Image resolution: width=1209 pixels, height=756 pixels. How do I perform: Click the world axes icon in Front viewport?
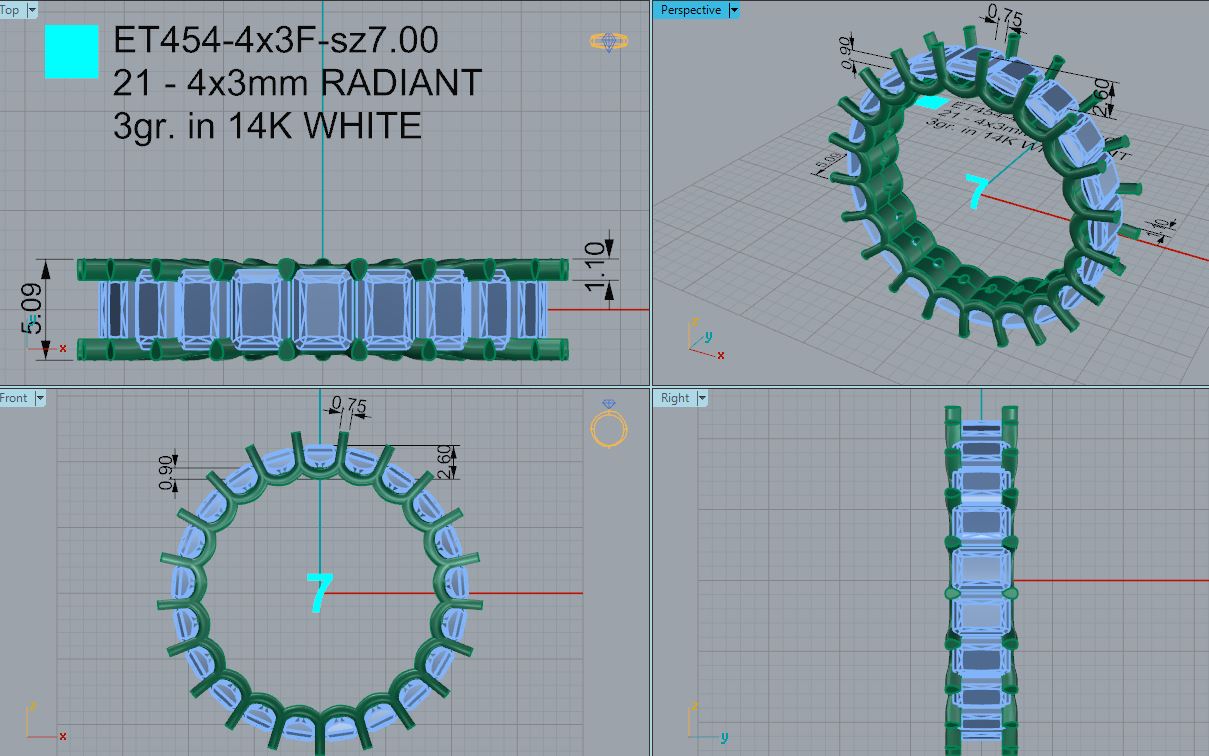[x=48, y=721]
